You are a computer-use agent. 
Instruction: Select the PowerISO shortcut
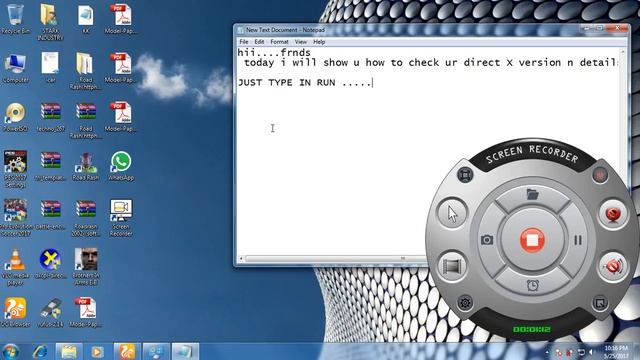pyautogui.click(x=16, y=117)
